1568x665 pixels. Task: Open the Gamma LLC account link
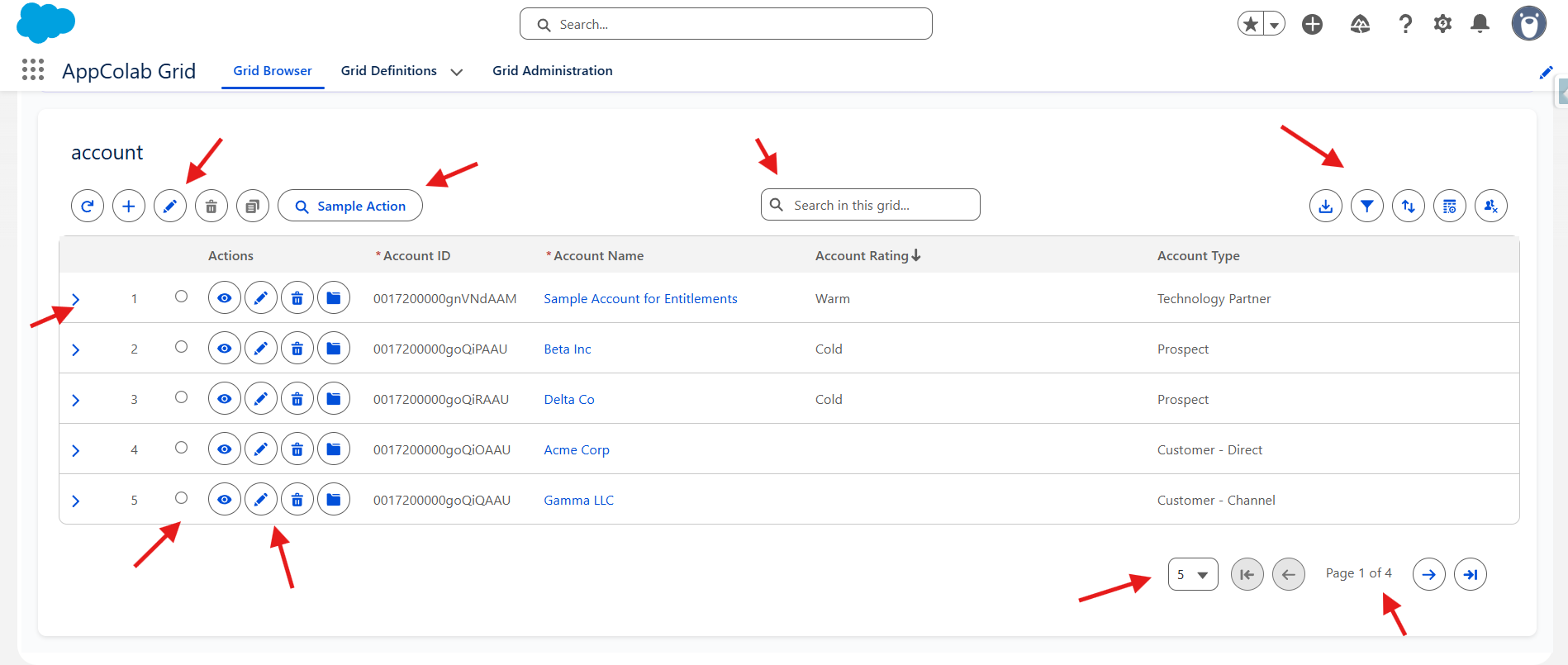pyautogui.click(x=578, y=501)
